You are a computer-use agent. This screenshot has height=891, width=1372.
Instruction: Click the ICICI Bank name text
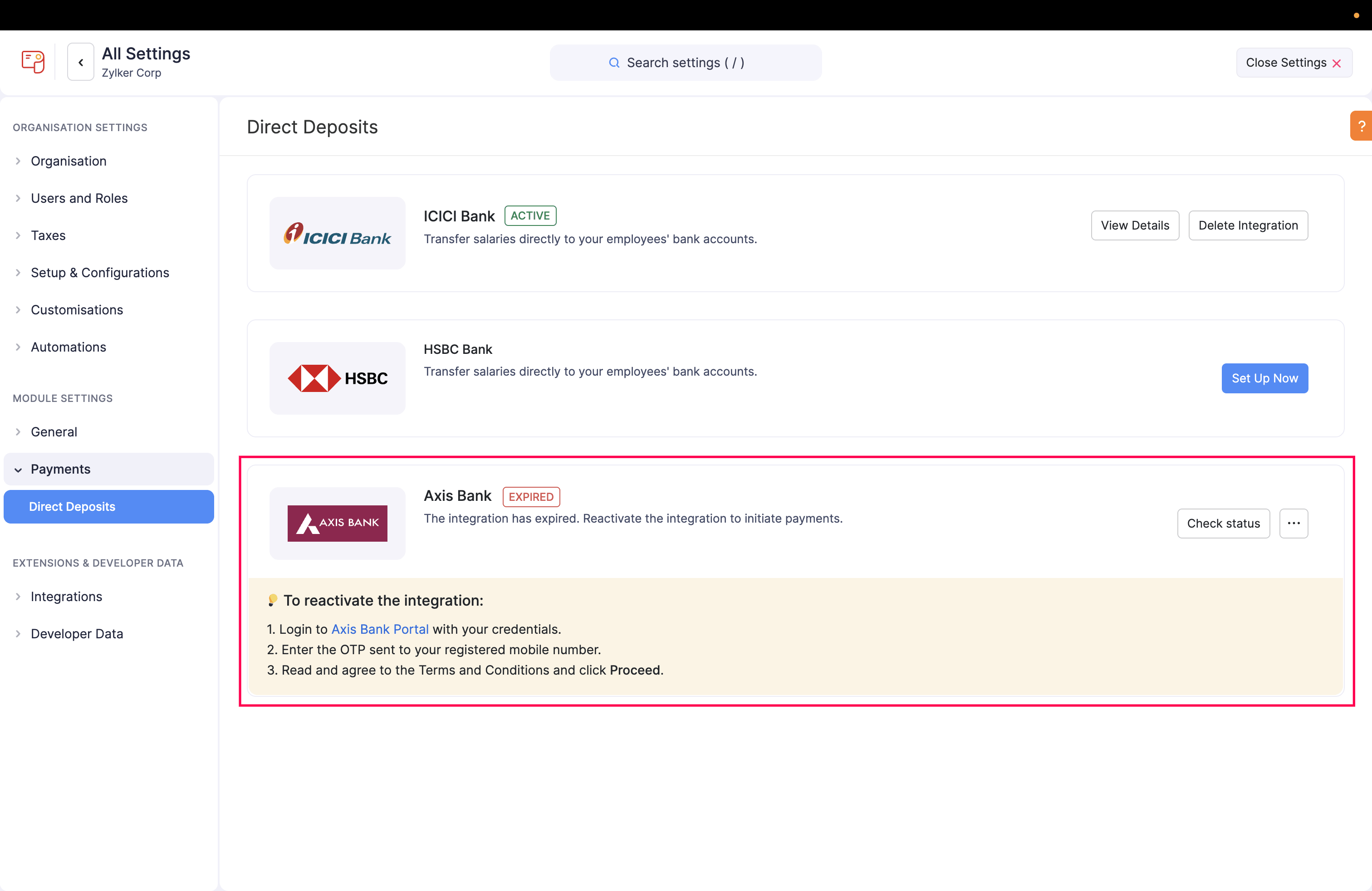point(459,216)
